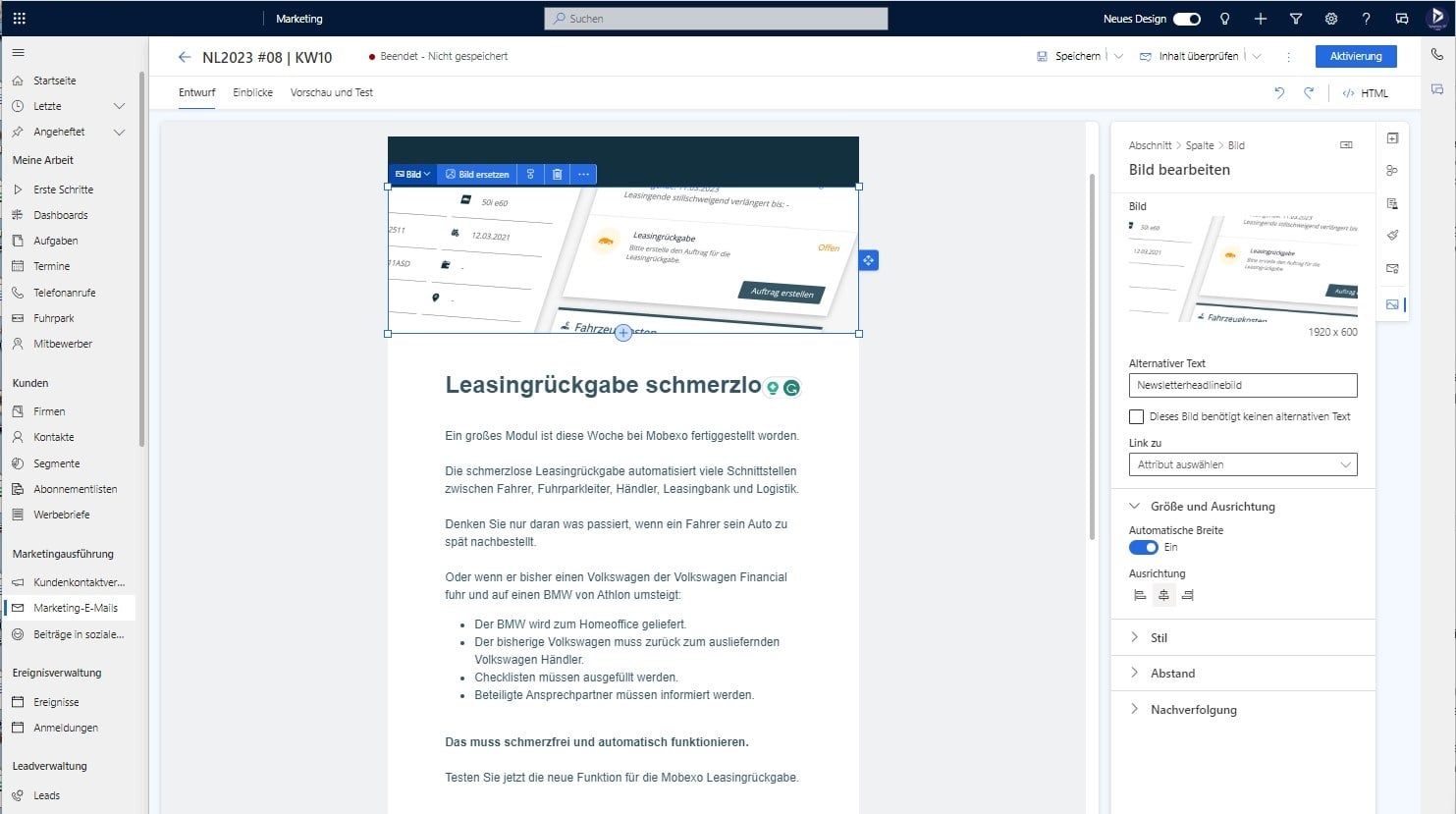Open the brush/style panel icon
Image resolution: width=1456 pixels, height=814 pixels.
1392,235
